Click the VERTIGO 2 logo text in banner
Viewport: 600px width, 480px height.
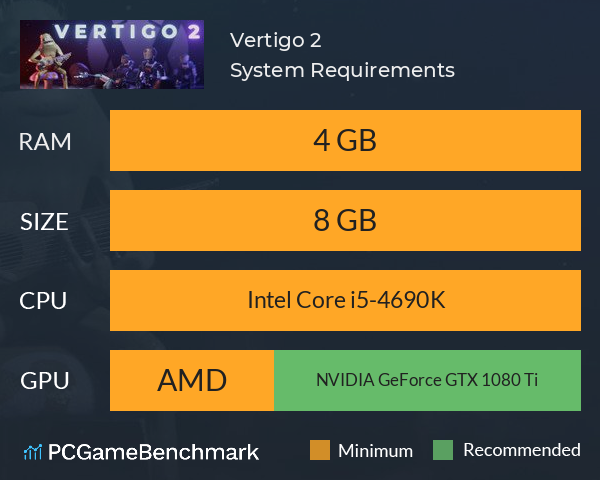click(x=127, y=31)
